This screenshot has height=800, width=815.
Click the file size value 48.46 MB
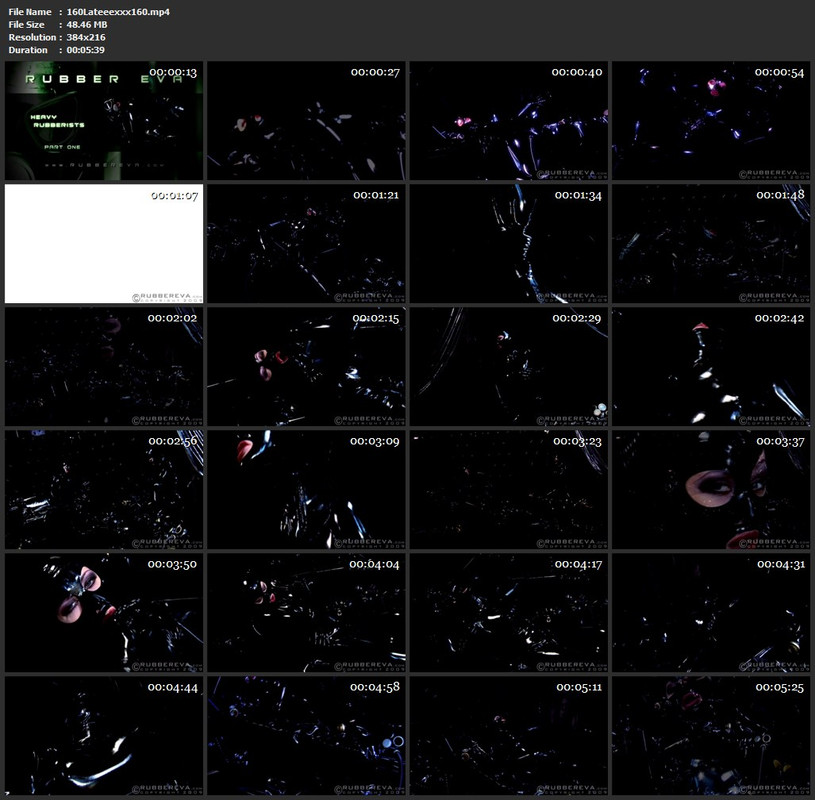(x=87, y=24)
